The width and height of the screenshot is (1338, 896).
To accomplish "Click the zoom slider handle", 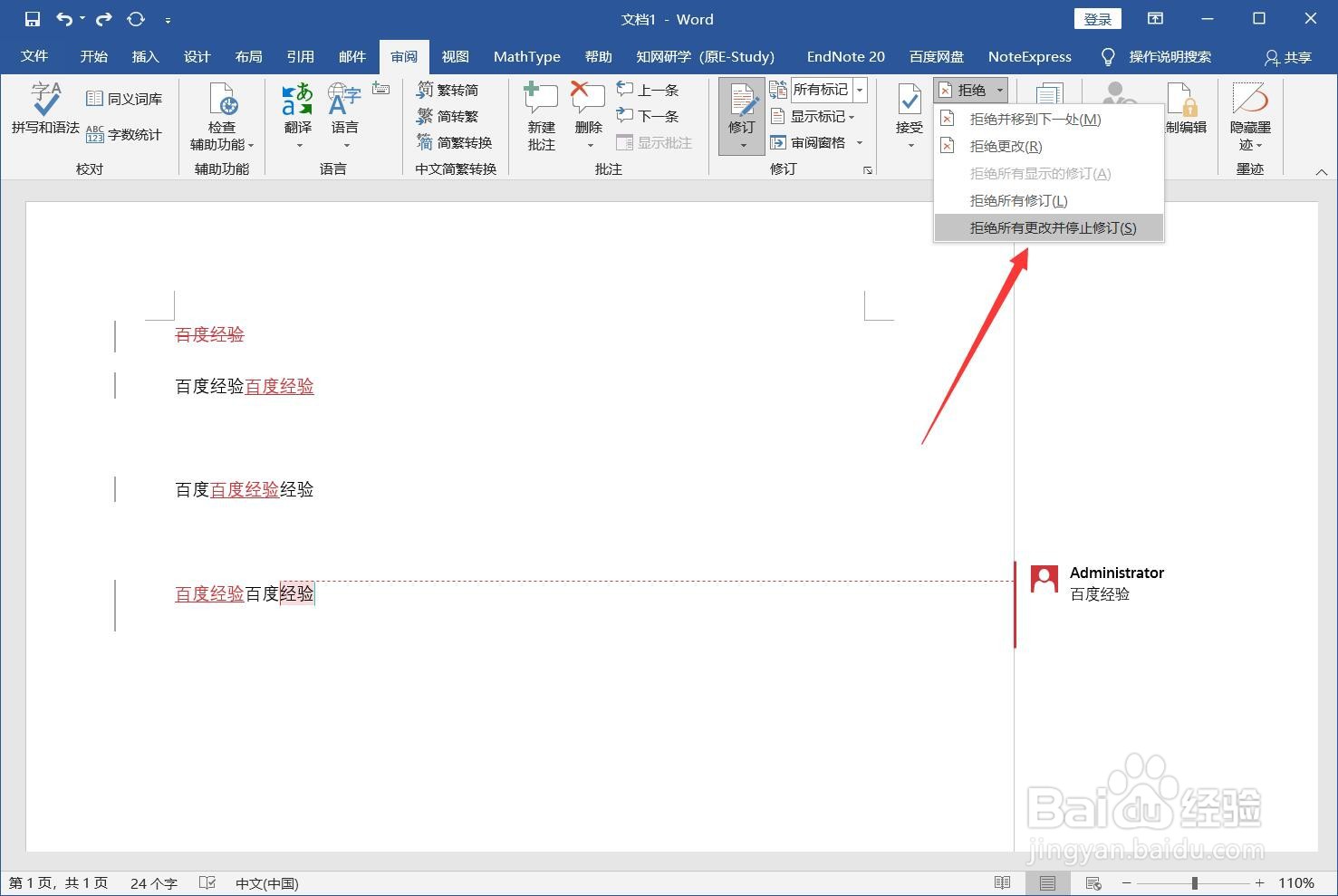I will [1195, 883].
